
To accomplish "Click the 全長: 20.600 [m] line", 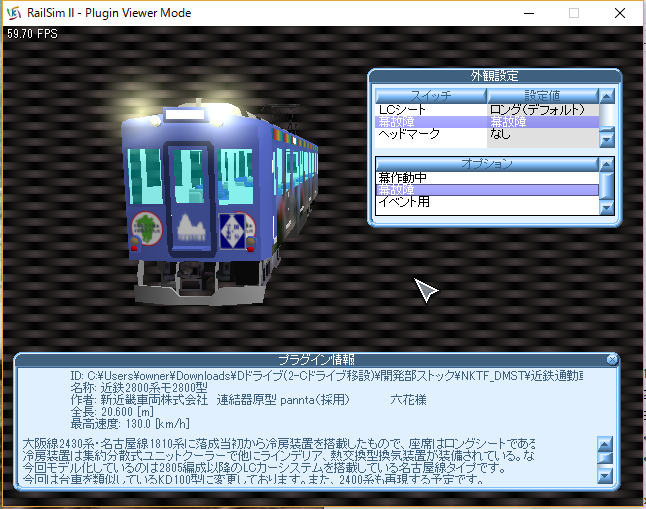I will [112, 412].
